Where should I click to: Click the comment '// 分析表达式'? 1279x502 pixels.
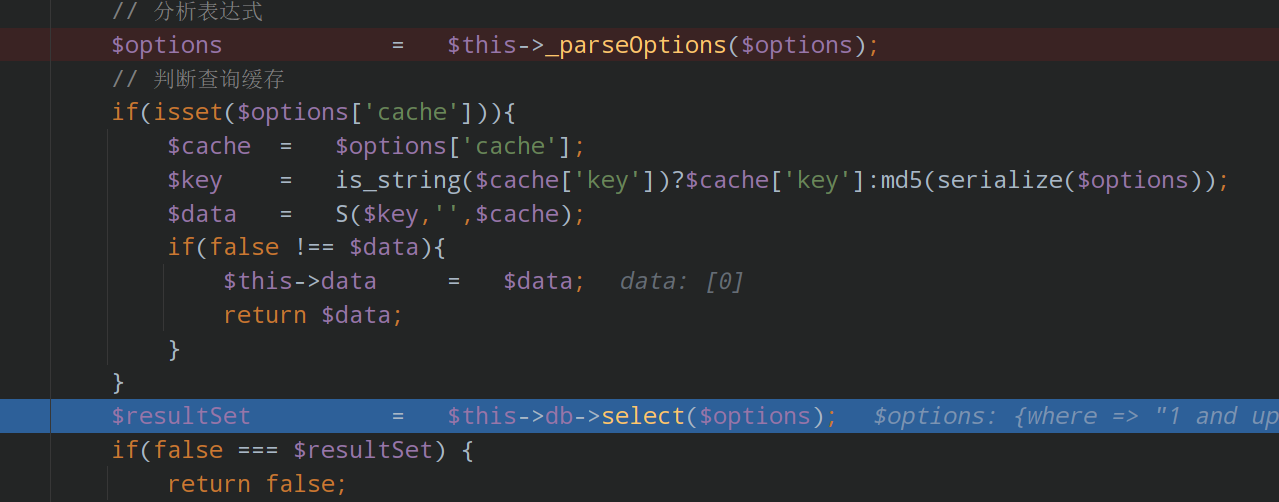[188, 12]
